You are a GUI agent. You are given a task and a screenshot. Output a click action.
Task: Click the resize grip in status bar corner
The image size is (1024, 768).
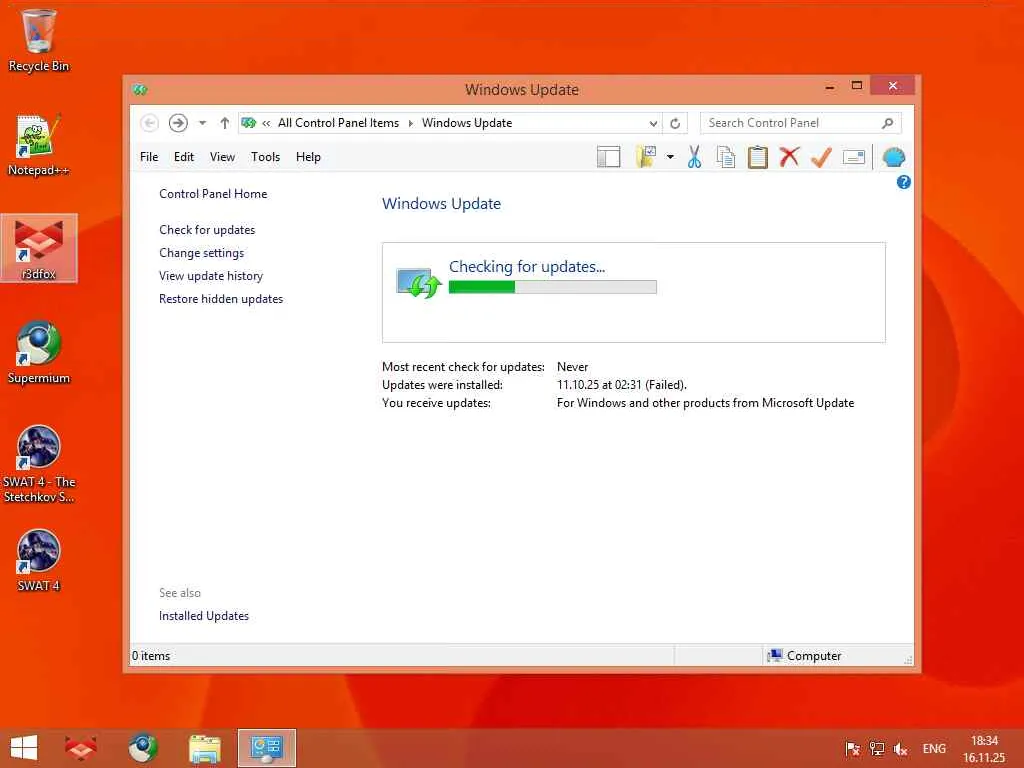click(908, 660)
